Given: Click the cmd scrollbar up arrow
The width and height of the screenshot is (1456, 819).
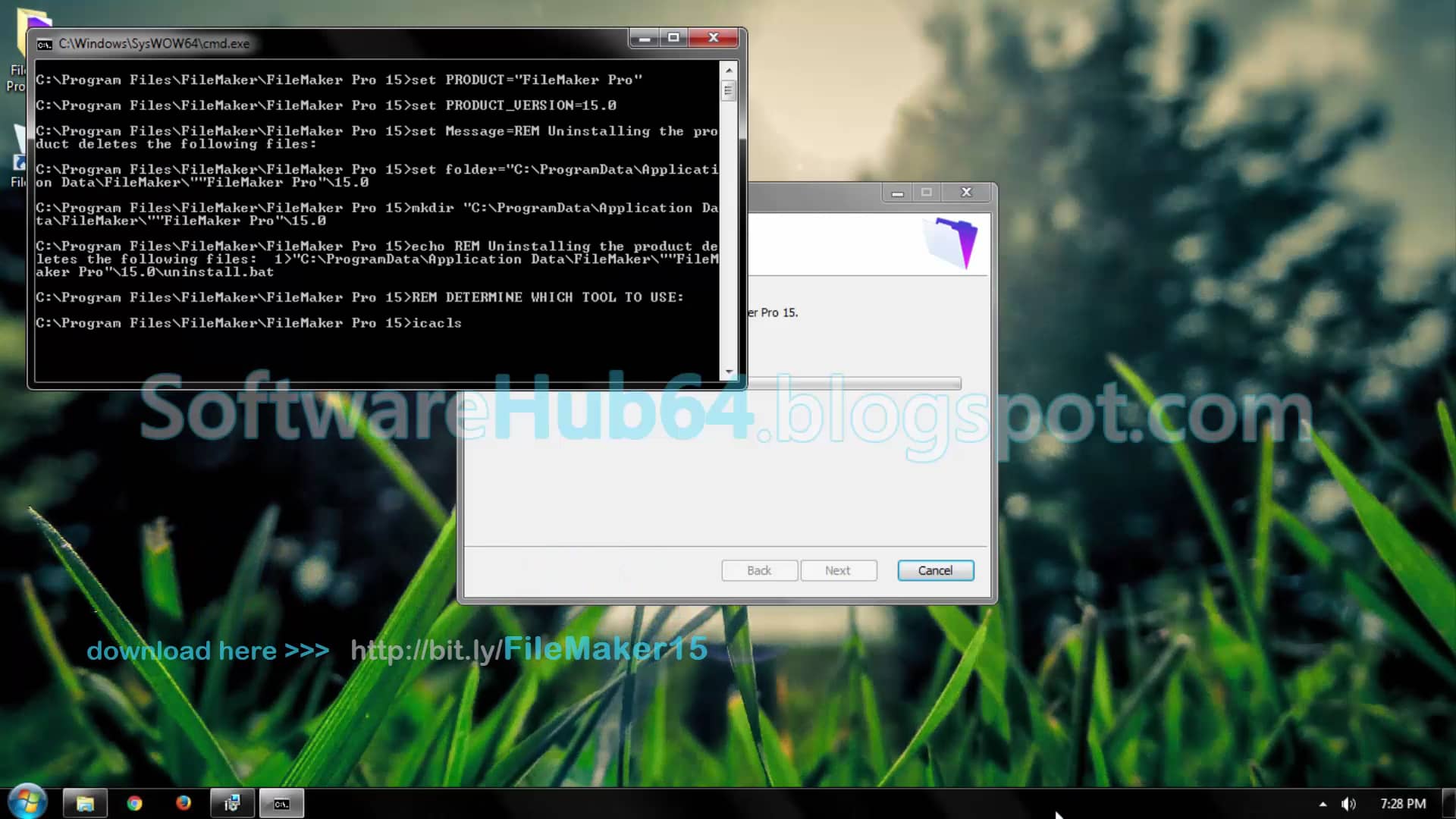Looking at the screenshot, I should (729, 71).
